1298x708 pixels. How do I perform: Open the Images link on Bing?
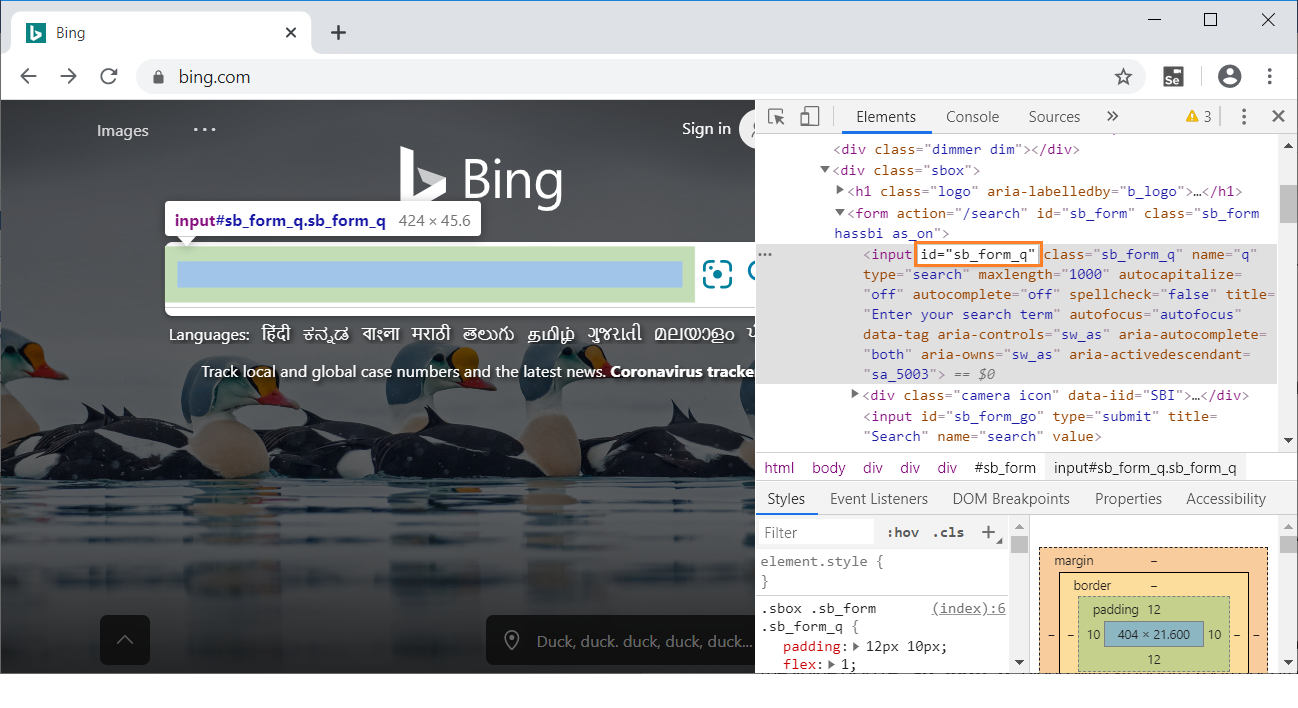point(122,131)
